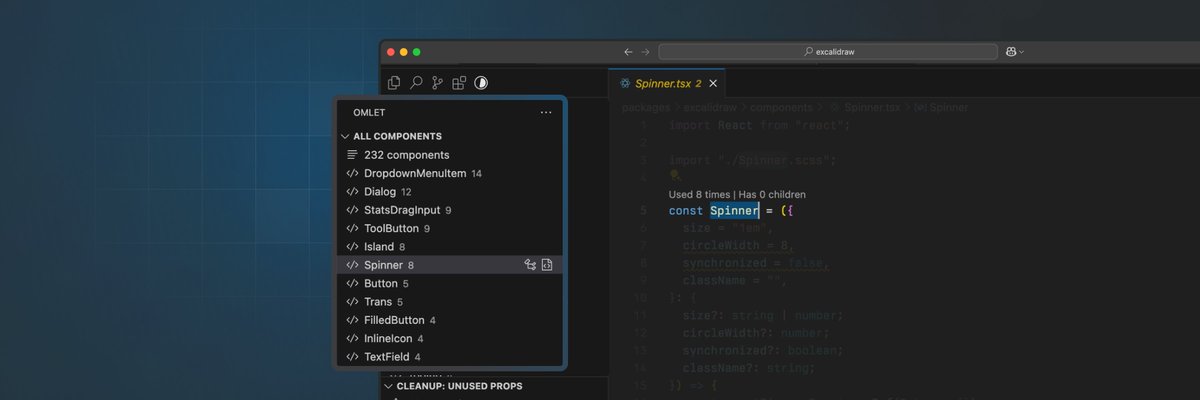Open the Search view icon

[x=416, y=83]
